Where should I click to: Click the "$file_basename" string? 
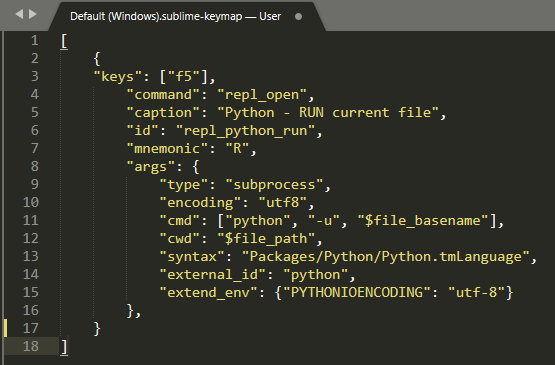tap(423, 221)
